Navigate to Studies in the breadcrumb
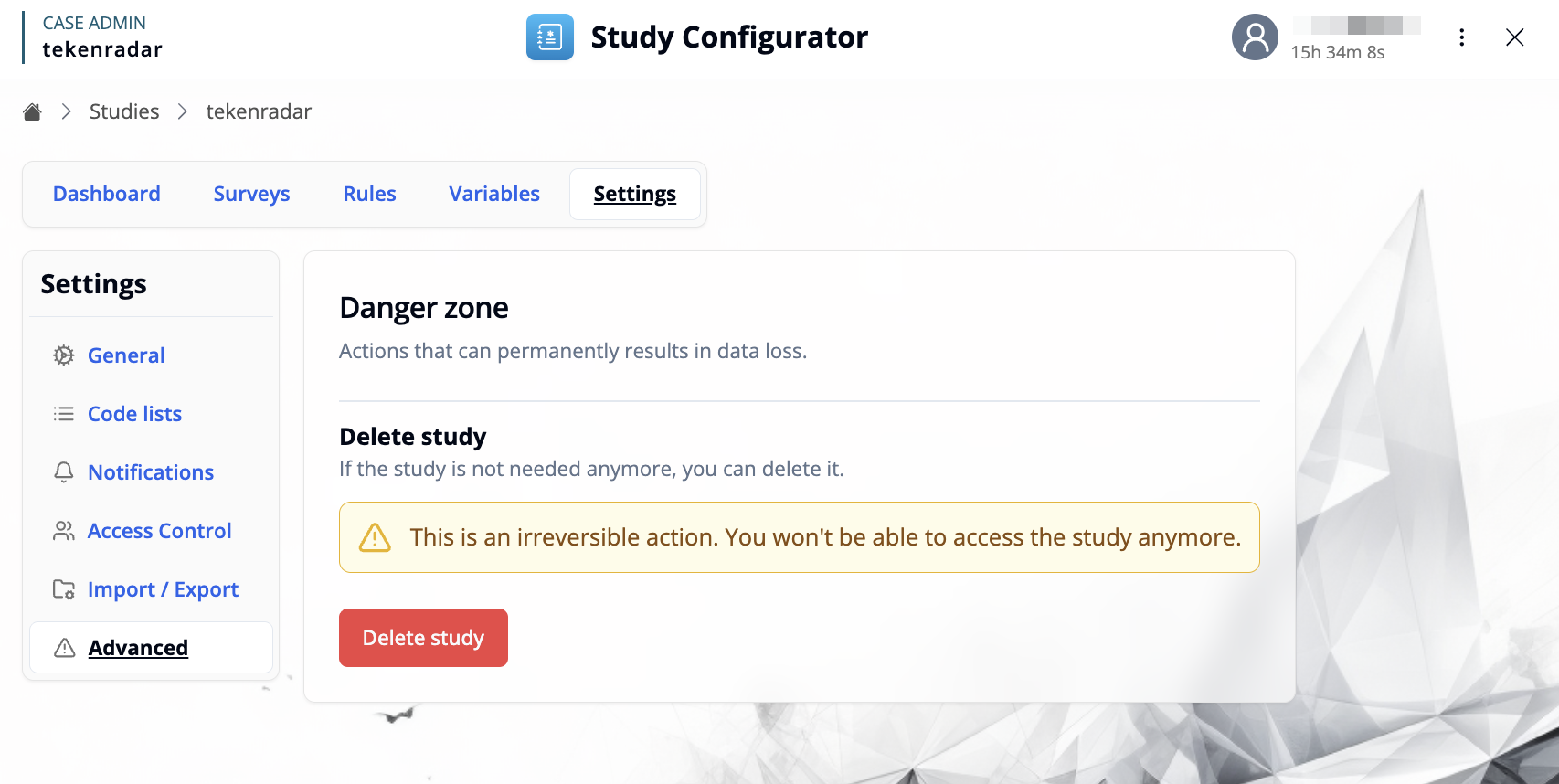 click(x=124, y=111)
